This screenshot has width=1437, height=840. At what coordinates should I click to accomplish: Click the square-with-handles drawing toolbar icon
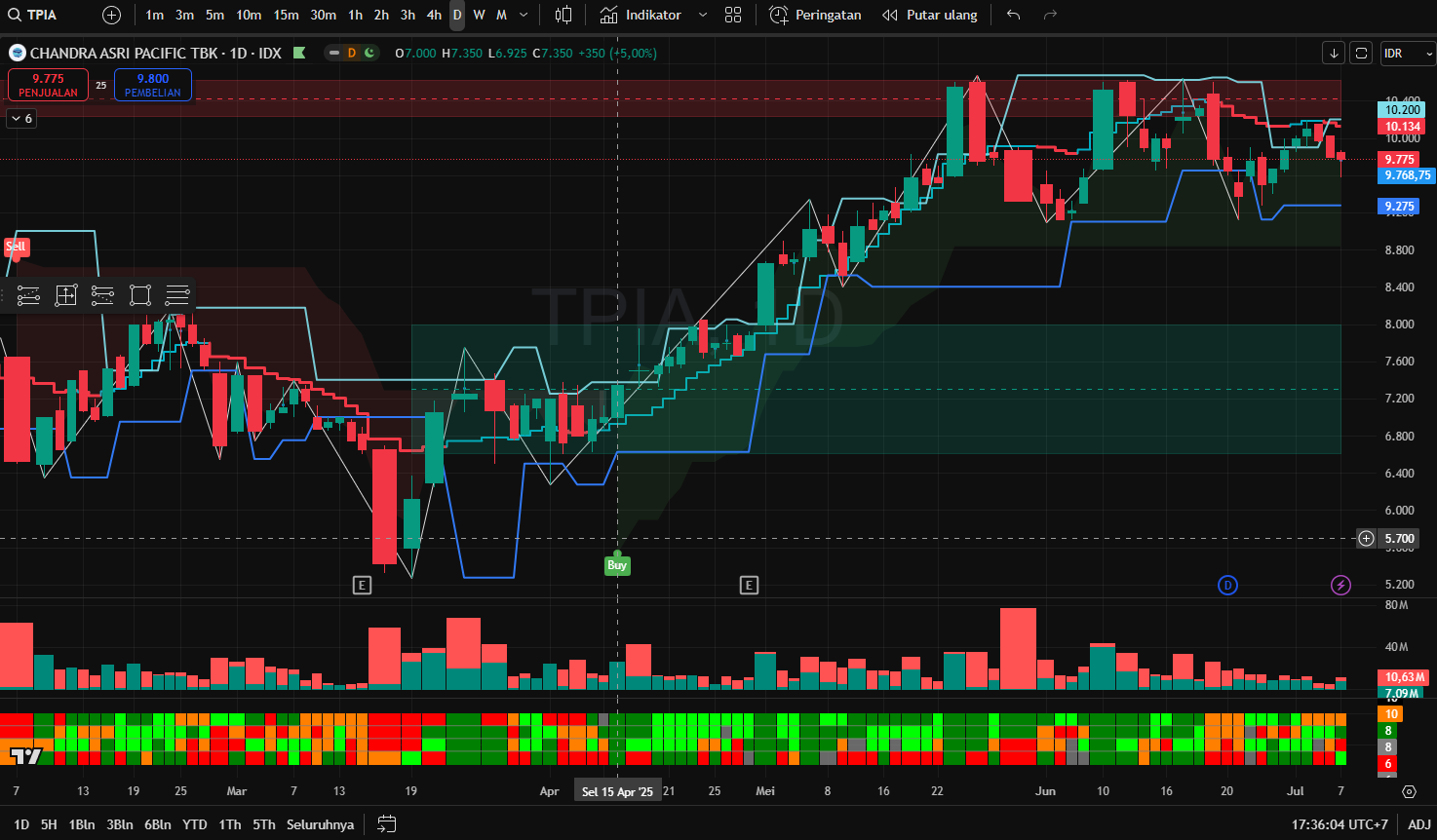click(139, 295)
